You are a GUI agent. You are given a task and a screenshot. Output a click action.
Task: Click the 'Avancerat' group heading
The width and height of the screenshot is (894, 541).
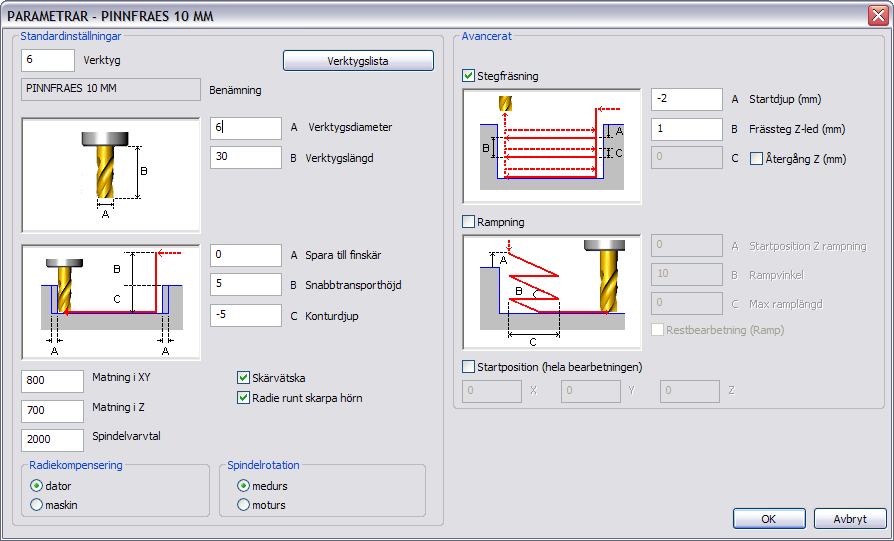(x=486, y=36)
